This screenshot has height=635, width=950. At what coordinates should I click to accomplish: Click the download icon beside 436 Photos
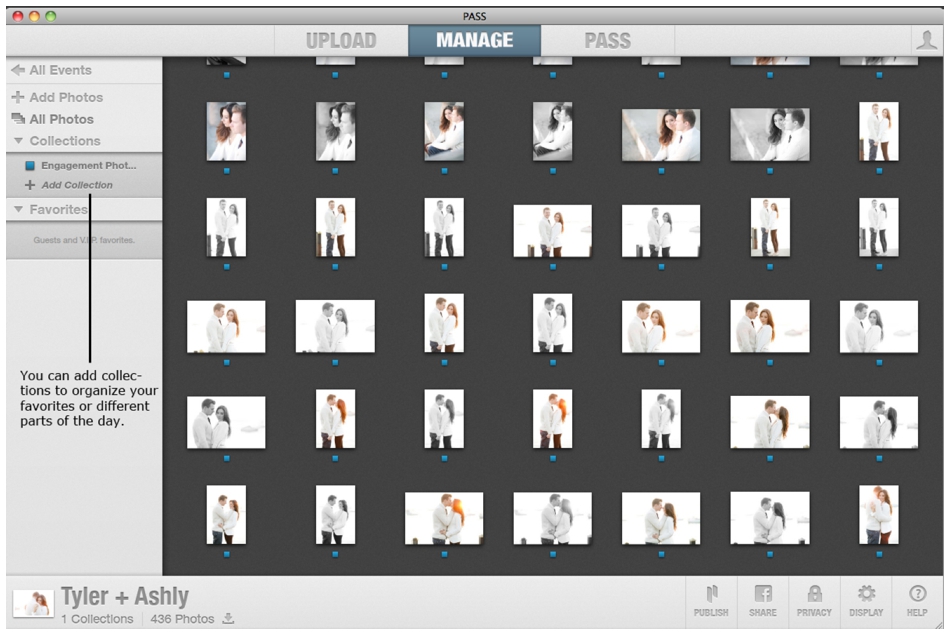pyautogui.click(x=228, y=619)
